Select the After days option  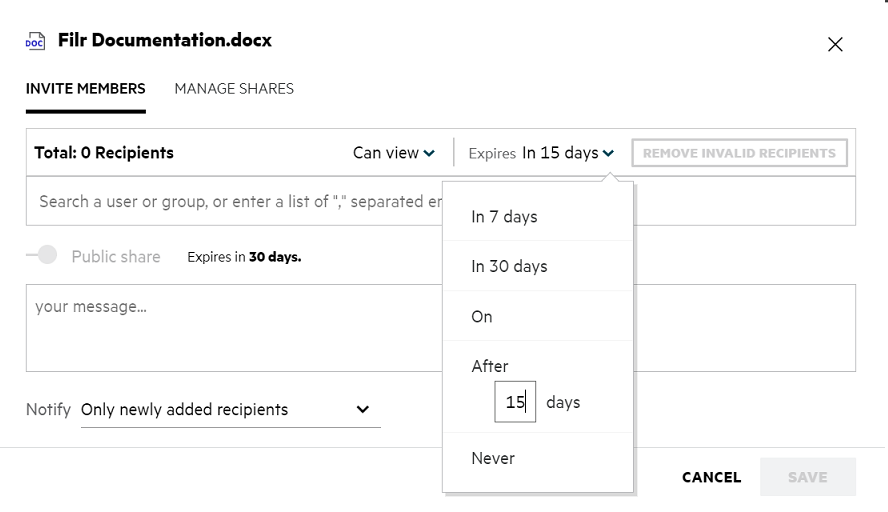coord(490,366)
